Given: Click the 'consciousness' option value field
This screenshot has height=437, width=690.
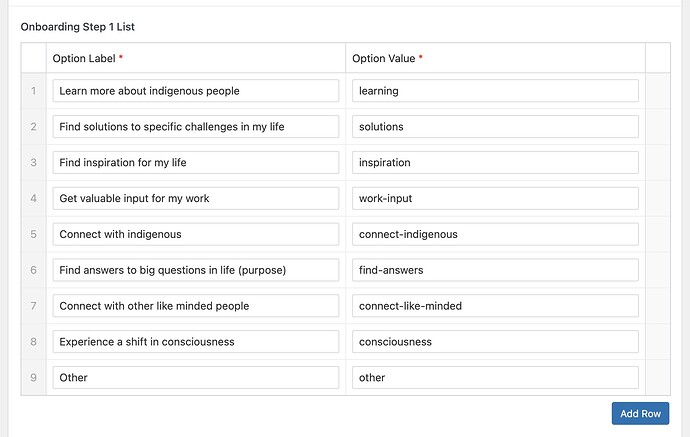Looking at the screenshot, I should (x=495, y=342).
